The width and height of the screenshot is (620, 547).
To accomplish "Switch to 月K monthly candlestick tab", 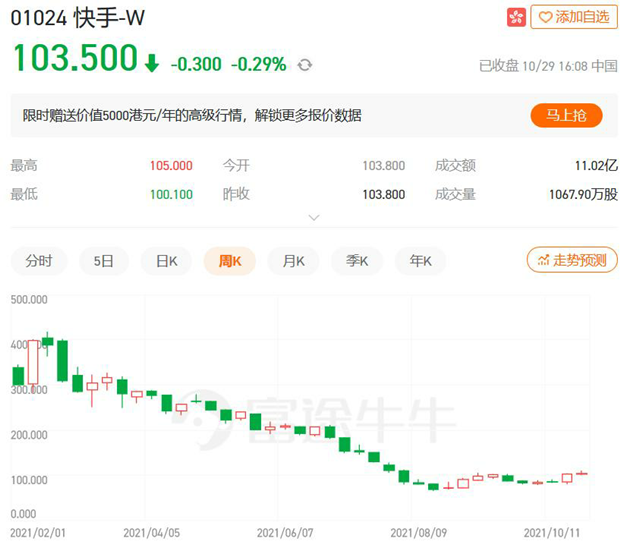I will [x=293, y=261].
